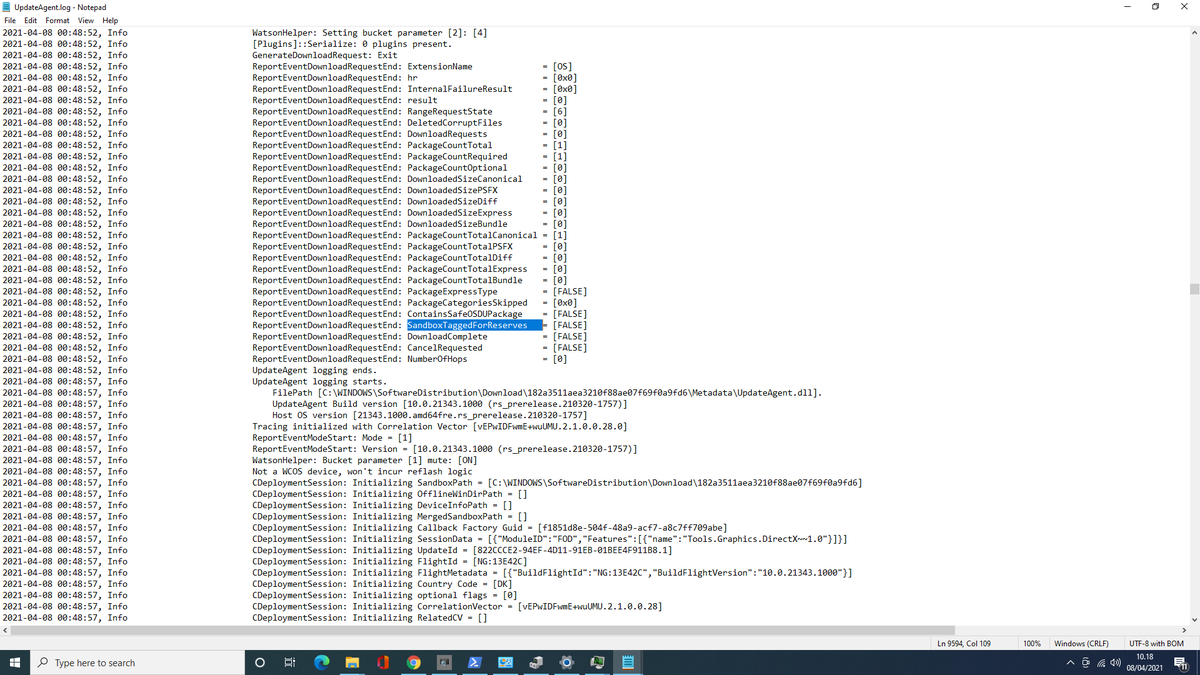The height and width of the screenshot is (675, 1200).
Task: Click the DeletedCorruptFiles log entry
Action: click(410, 123)
